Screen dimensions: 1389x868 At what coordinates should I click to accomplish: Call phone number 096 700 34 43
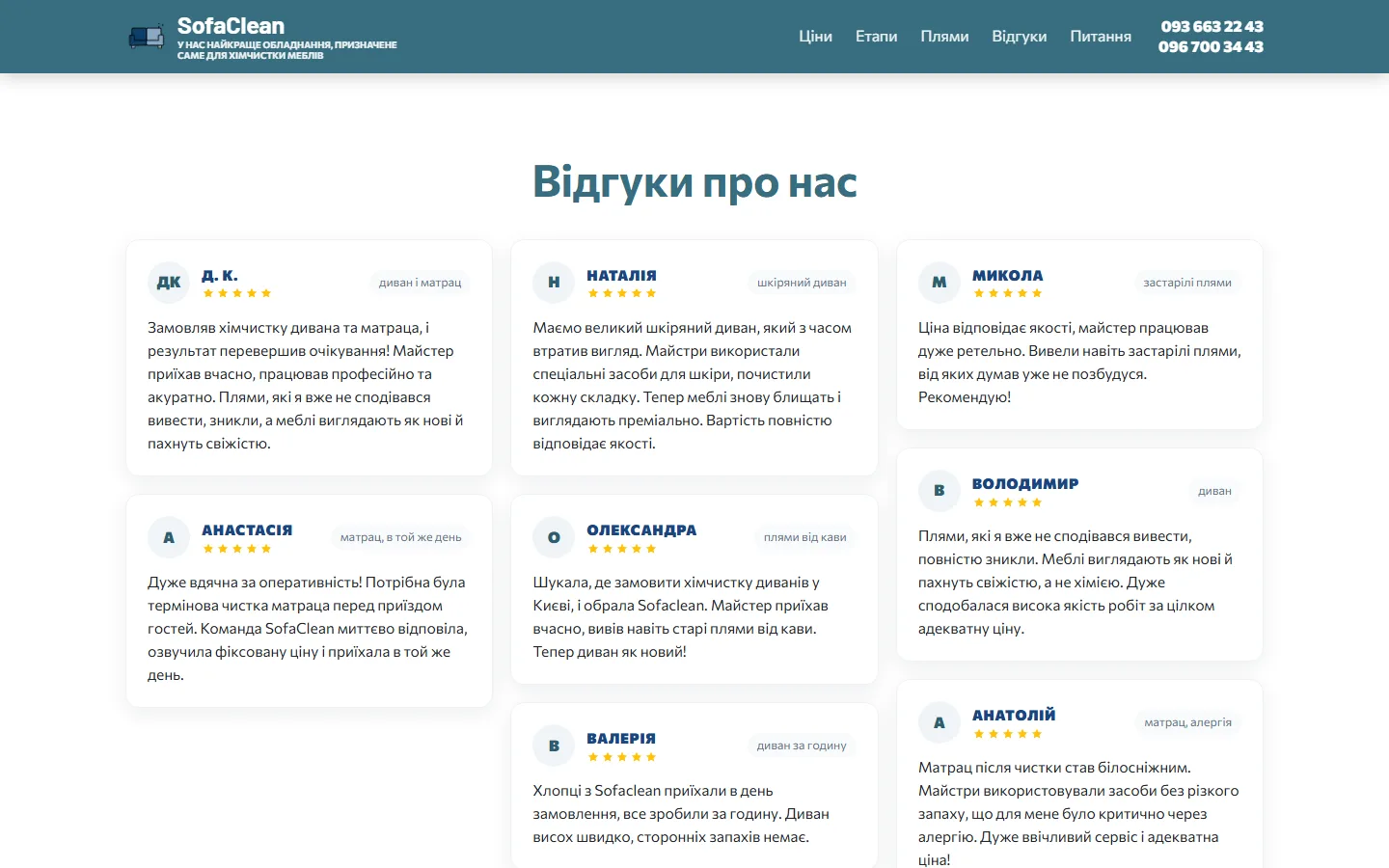(x=1211, y=46)
